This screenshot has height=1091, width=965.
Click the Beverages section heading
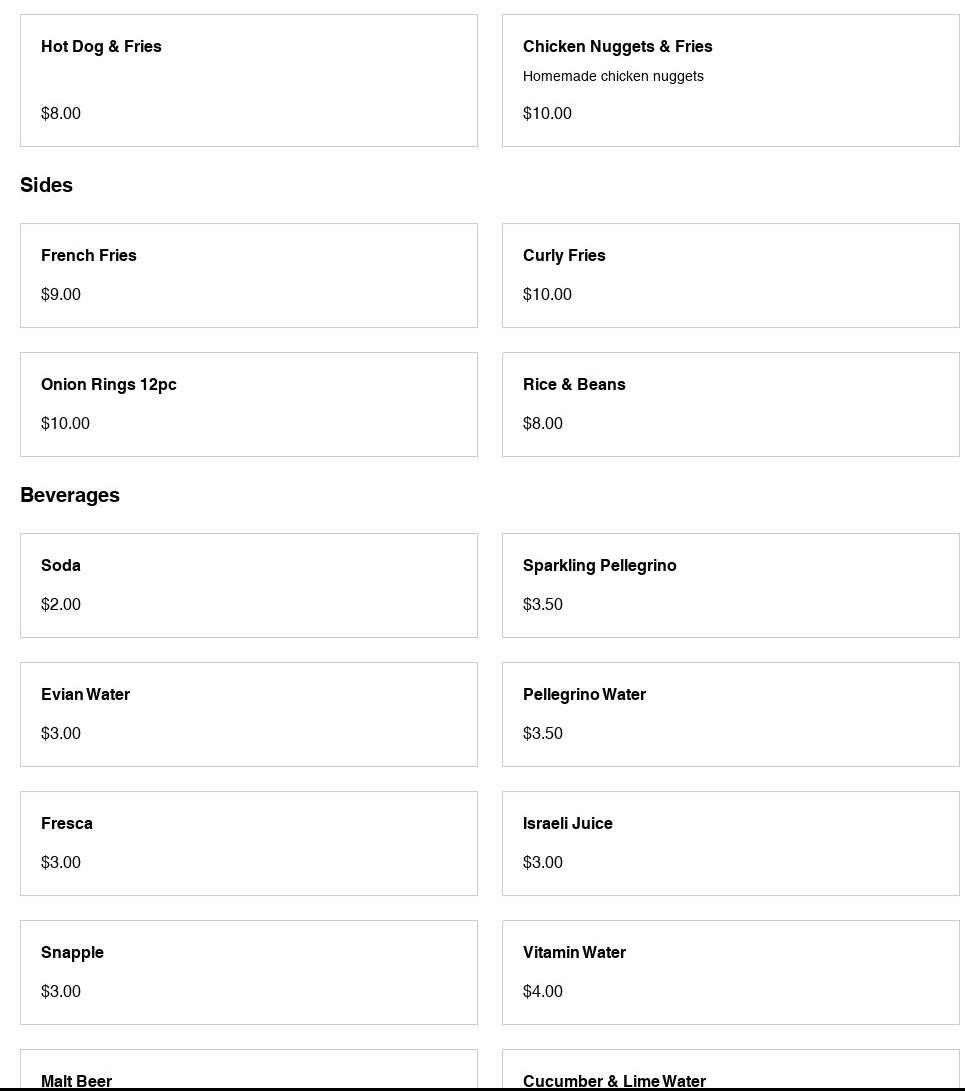[70, 495]
